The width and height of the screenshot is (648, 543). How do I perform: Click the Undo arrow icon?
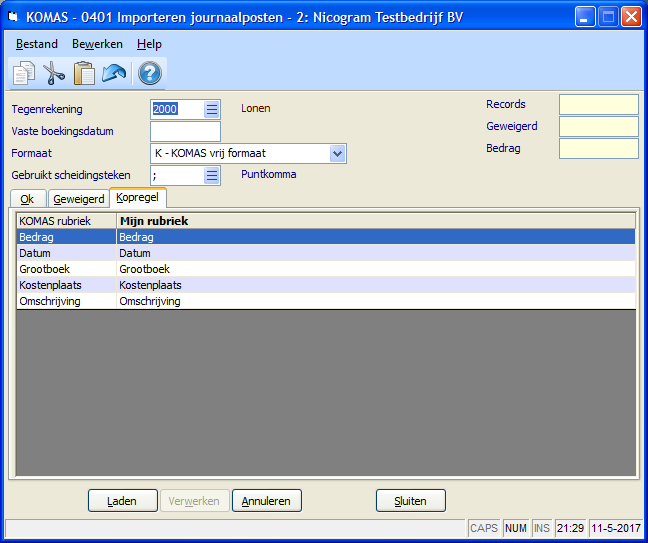pyautogui.click(x=114, y=73)
